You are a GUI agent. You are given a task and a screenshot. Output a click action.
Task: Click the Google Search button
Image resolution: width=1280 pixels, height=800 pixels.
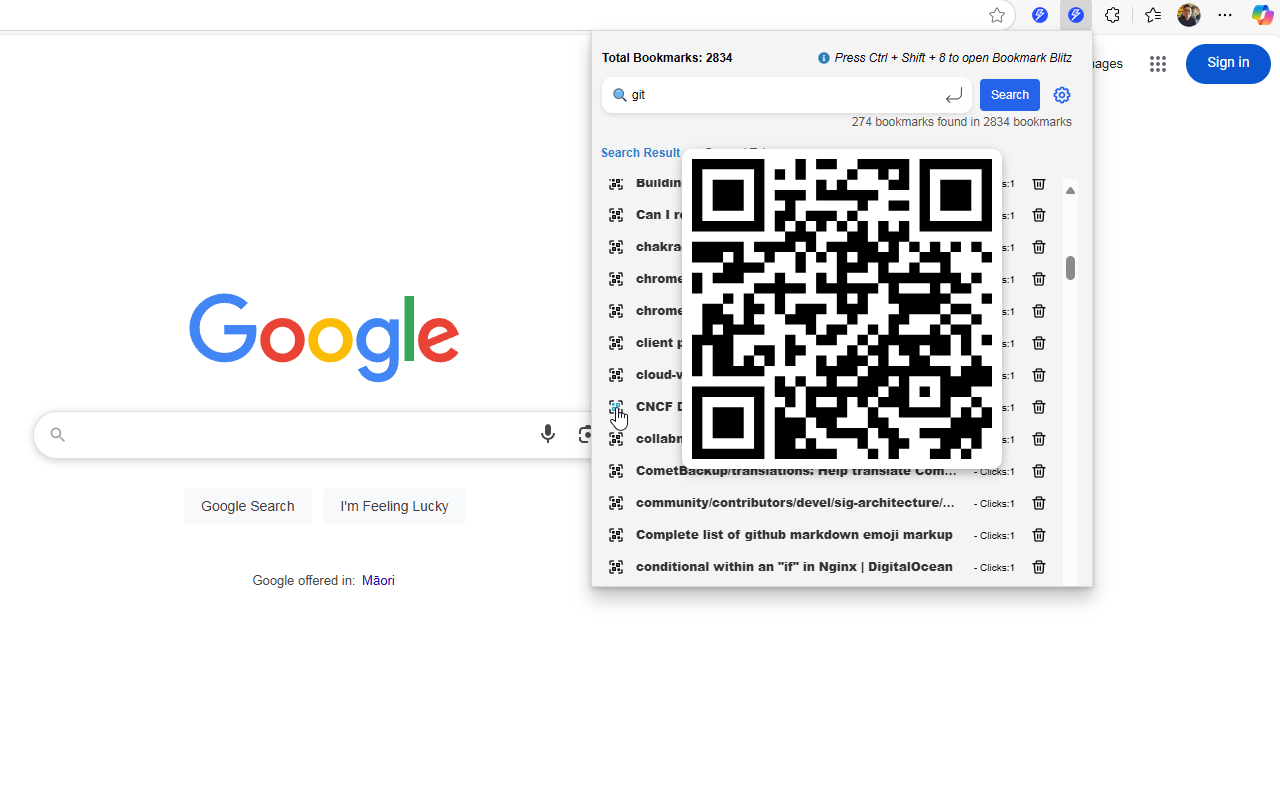(x=248, y=506)
